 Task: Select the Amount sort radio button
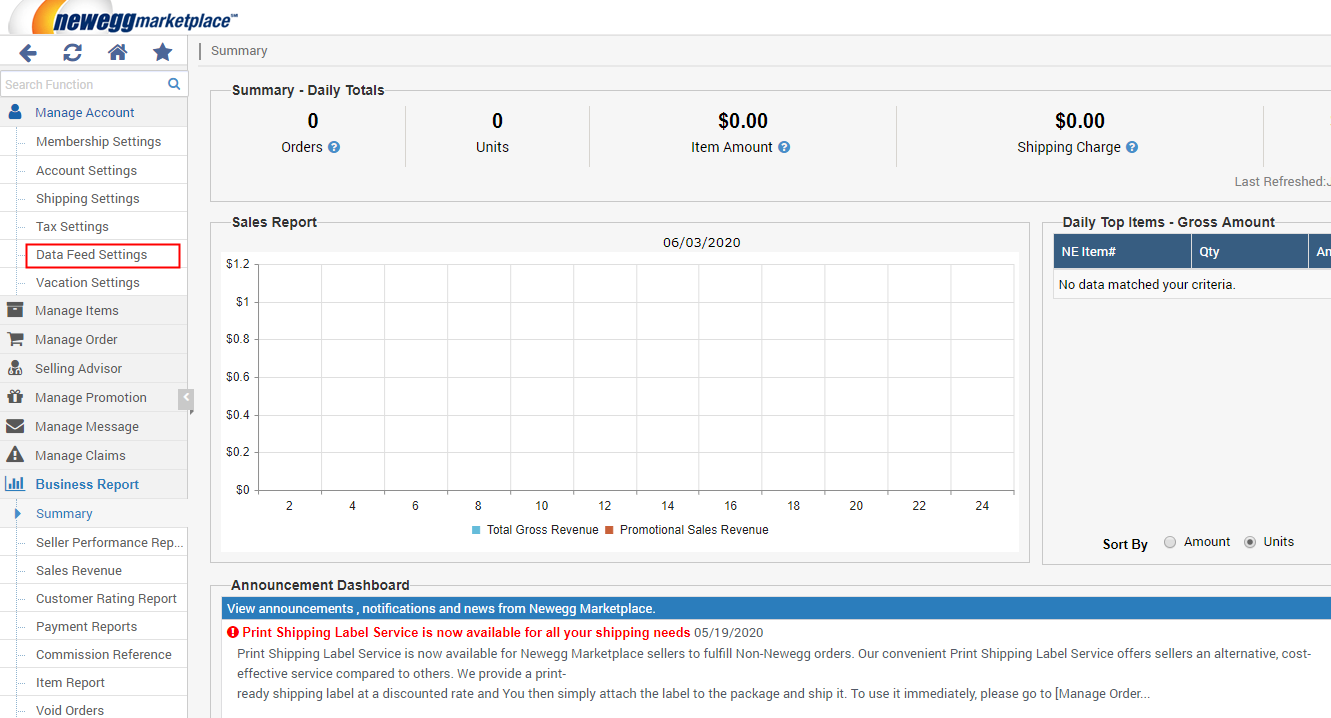coord(1170,542)
